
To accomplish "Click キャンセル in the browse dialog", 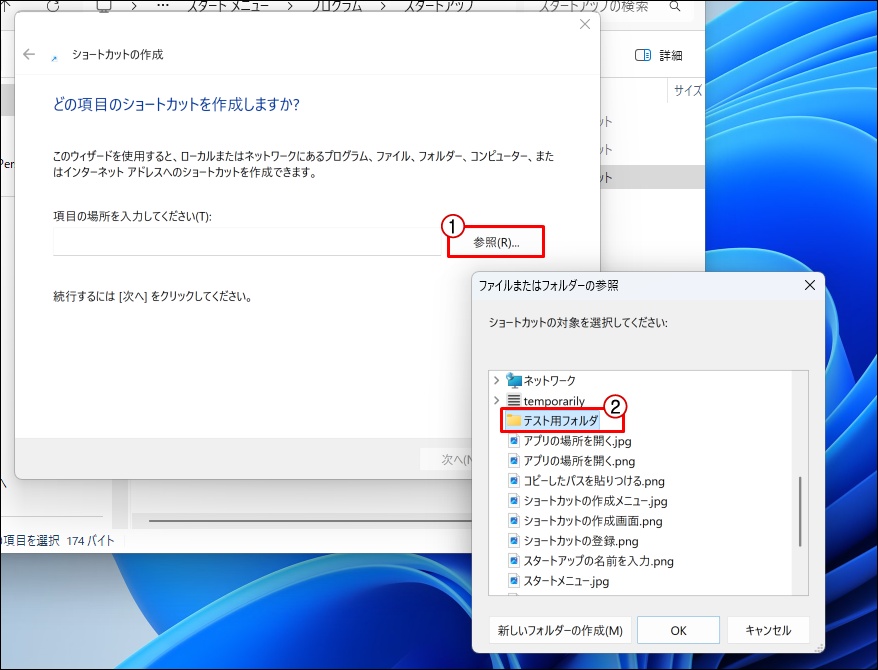I will [767, 630].
